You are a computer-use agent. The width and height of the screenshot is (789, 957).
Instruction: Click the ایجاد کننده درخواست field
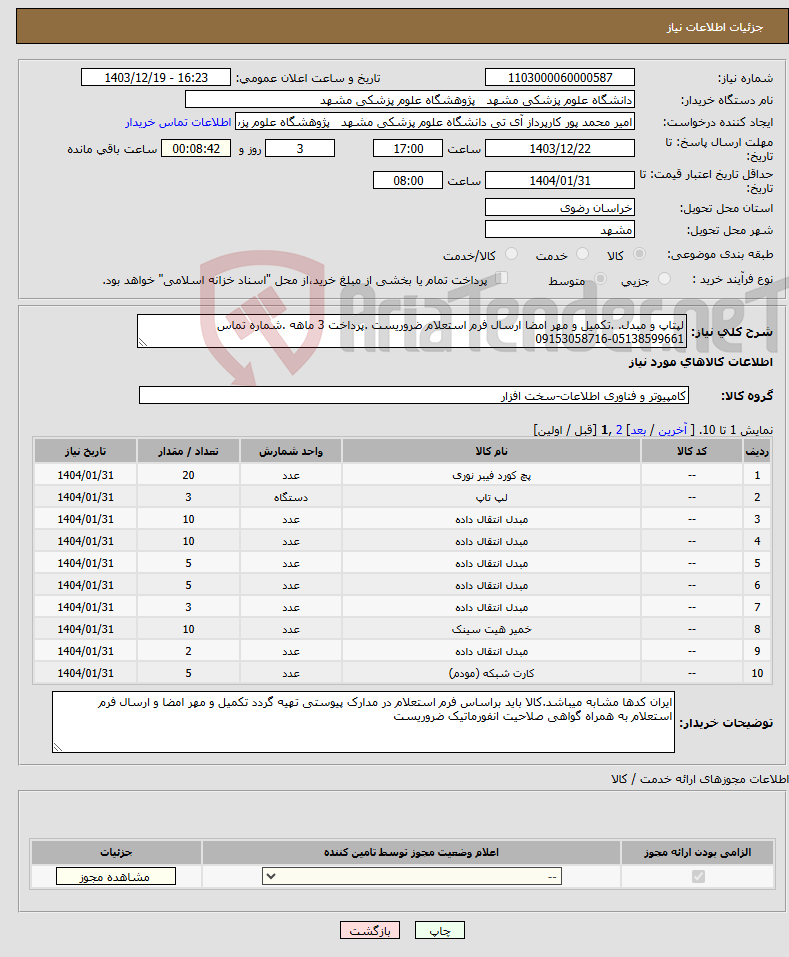point(434,121)
